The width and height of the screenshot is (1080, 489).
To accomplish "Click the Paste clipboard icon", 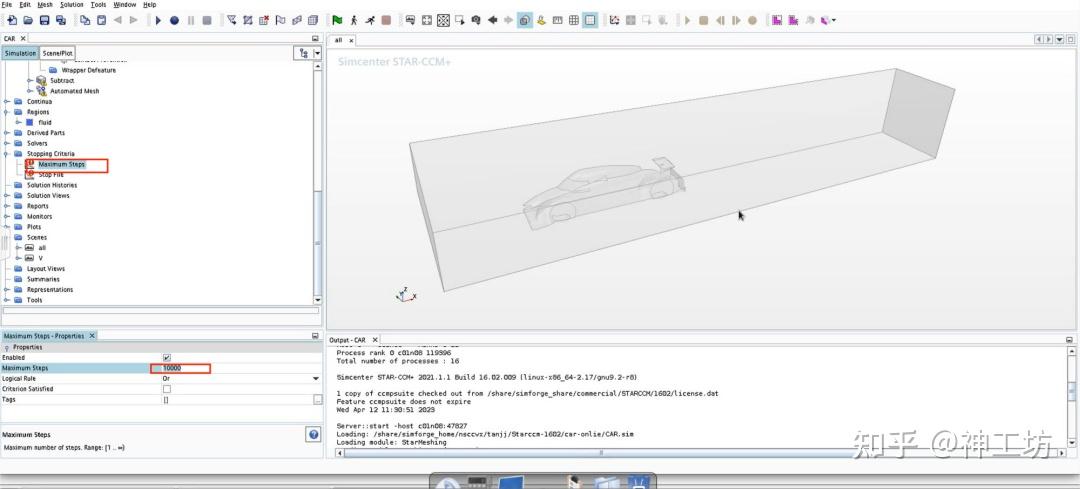I will [x=101, y=20].
